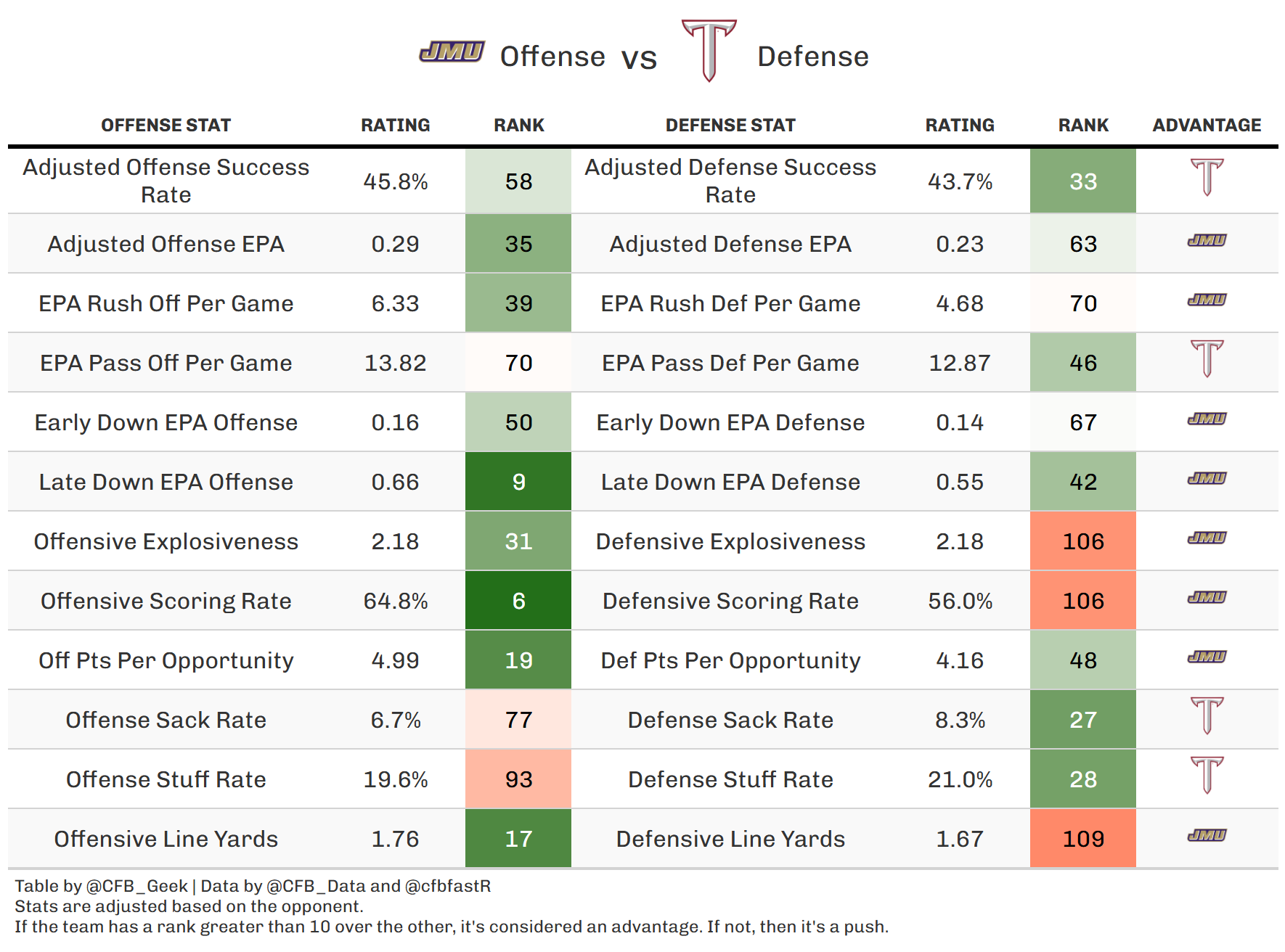The width and height of the screenshot is (1285, 952).
Task: Click the orange rank 109 cell
Action: 1082,839
